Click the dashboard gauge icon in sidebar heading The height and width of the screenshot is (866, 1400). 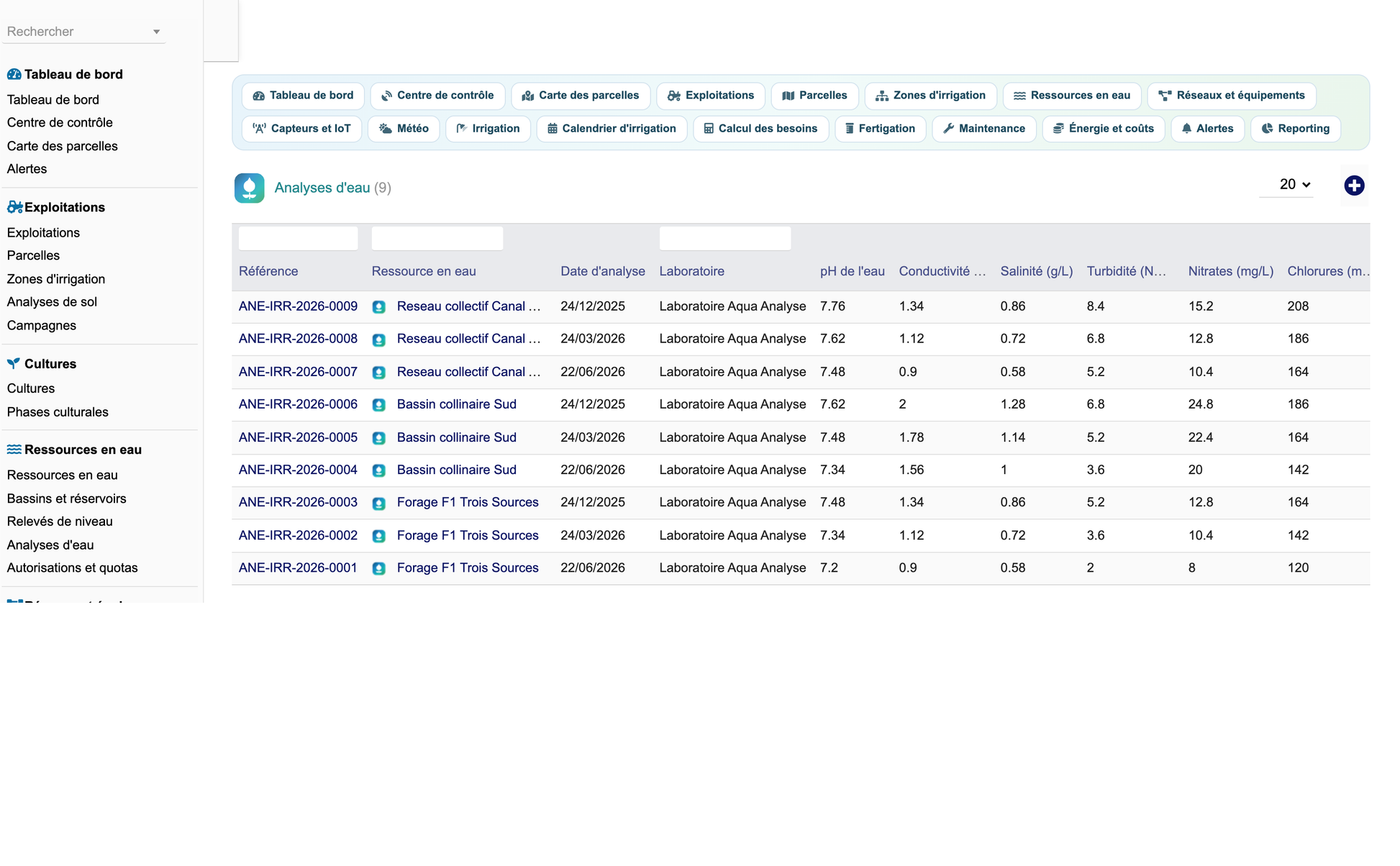pyautogui.click(x=14, y=74)
